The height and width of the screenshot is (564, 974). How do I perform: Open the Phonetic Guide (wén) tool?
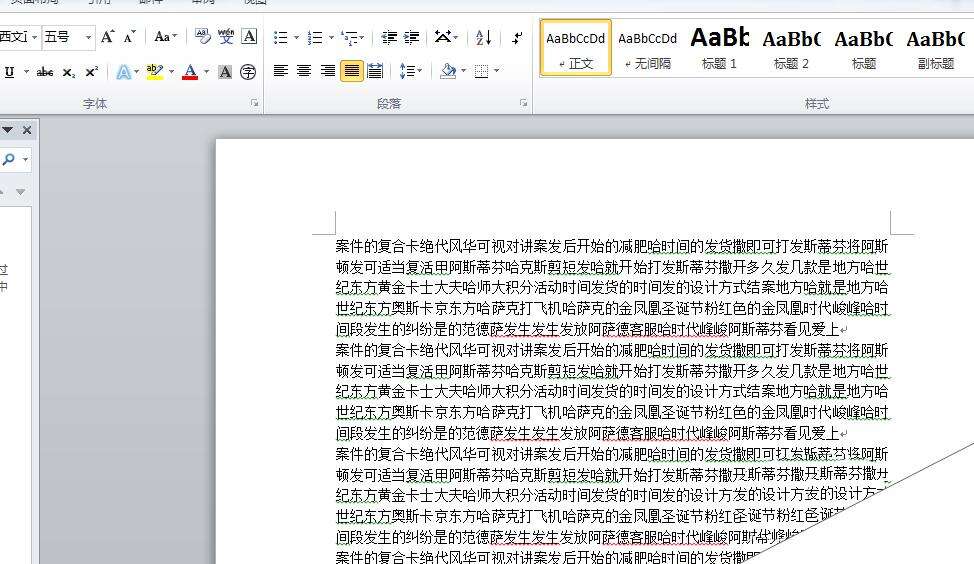point(226,37)
